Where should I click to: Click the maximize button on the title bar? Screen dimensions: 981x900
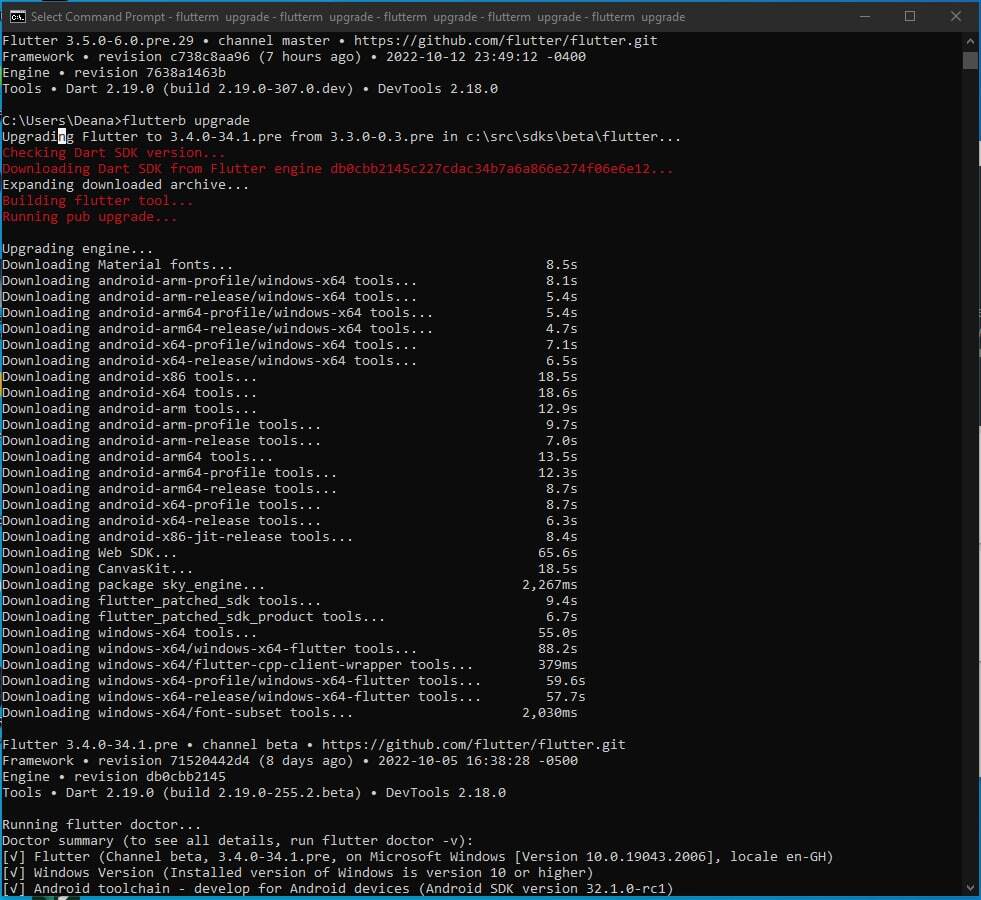[910, 16]
